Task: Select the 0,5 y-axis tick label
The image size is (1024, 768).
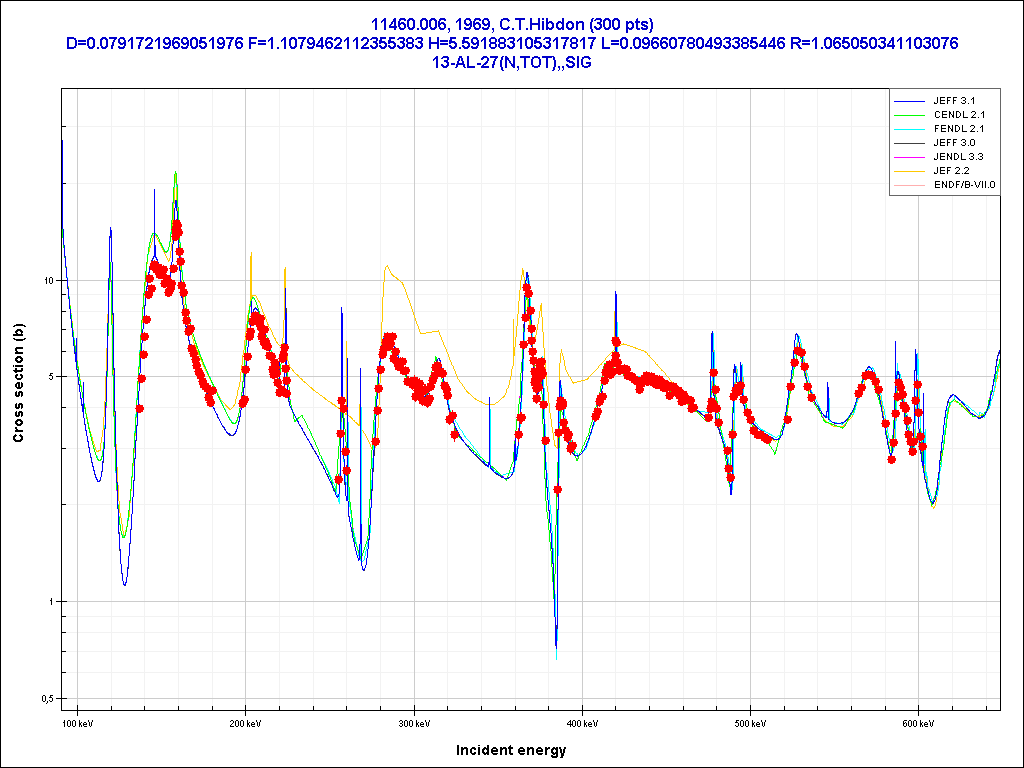Action: (45, 698)
